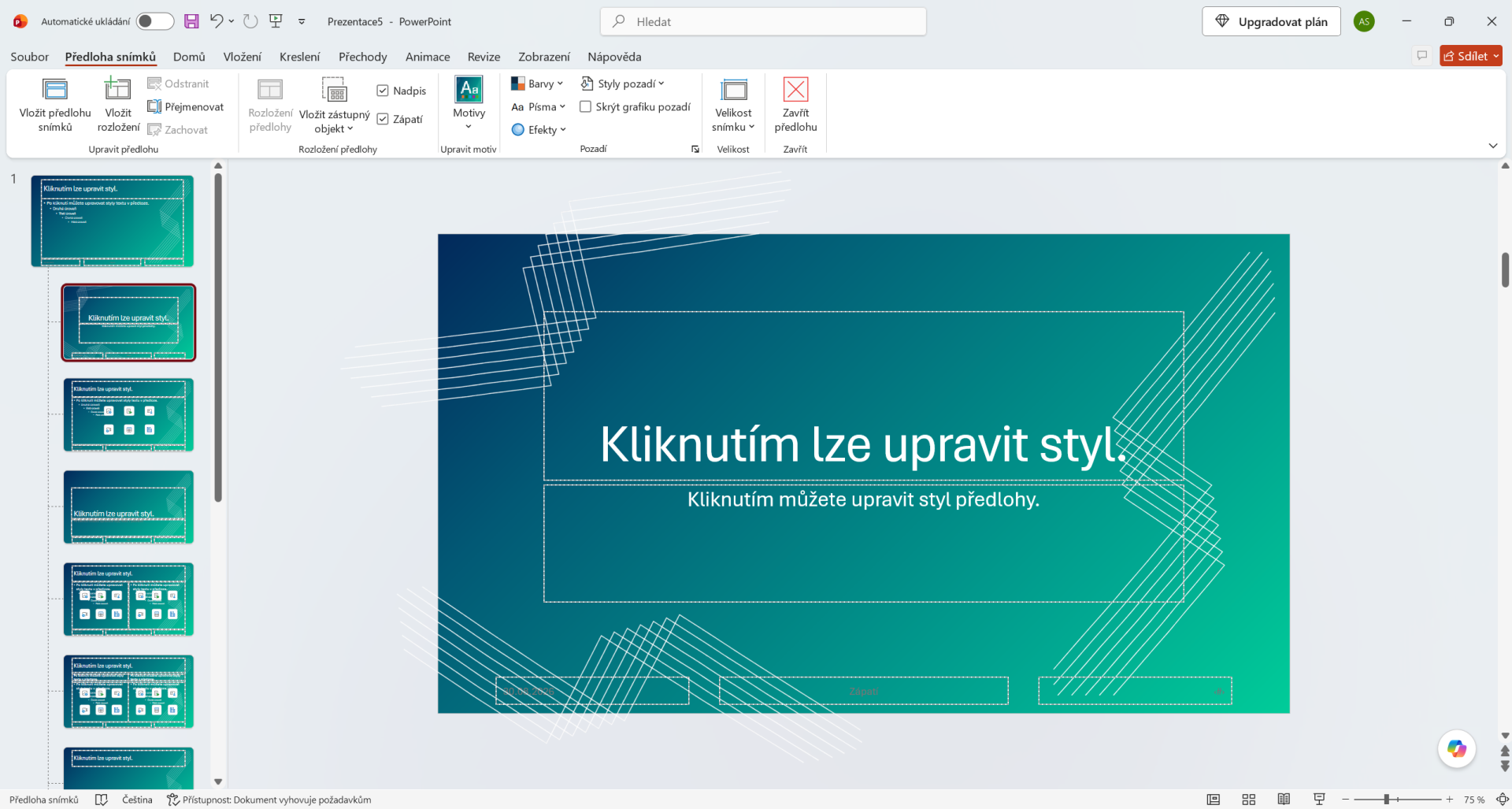Image resolution: width=1512 pixels, height=809 pixels.
Task: Open Velikost snímku dropdown
Action: point(733,105)
